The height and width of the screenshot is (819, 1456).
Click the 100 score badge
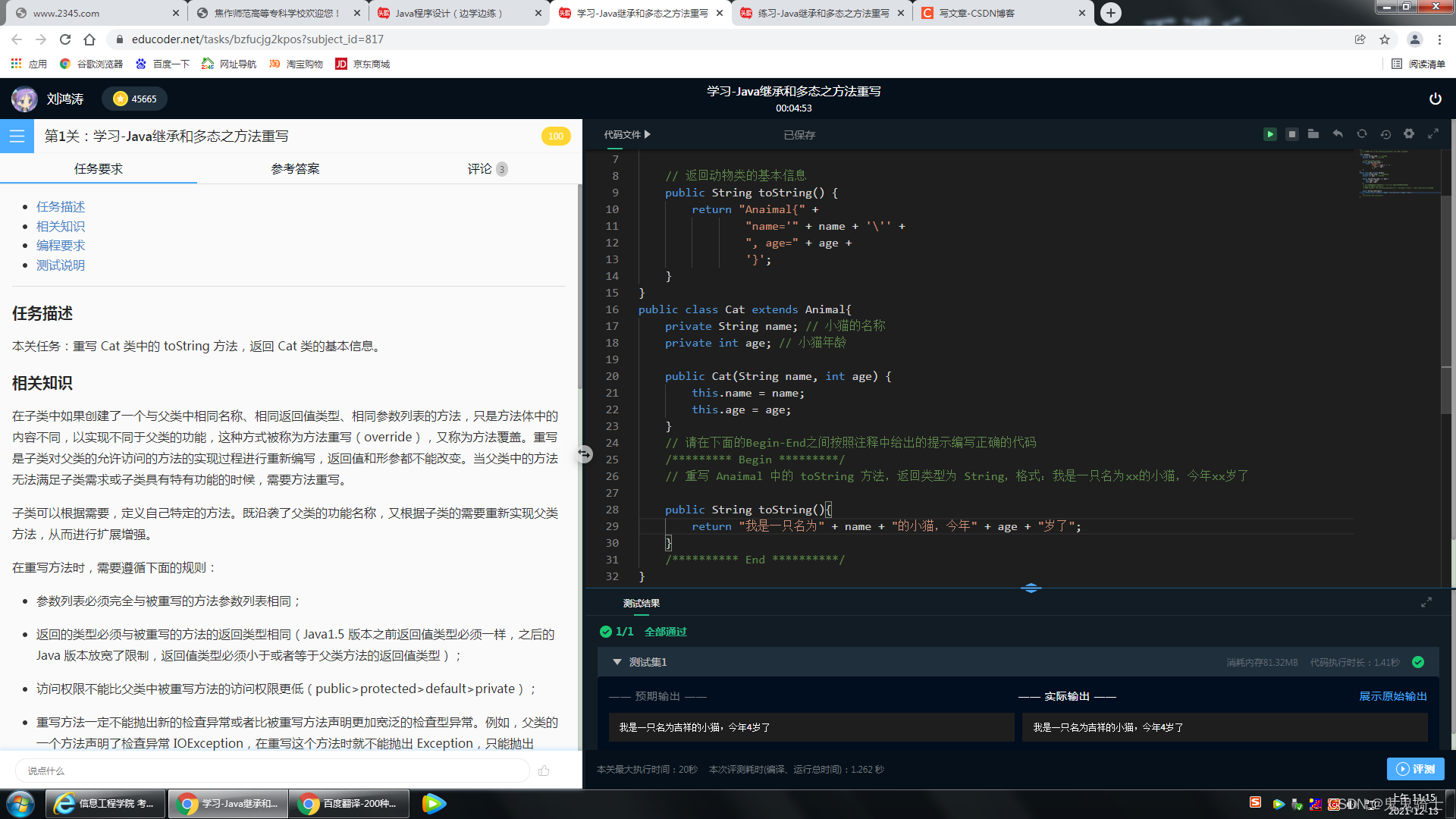556,136
